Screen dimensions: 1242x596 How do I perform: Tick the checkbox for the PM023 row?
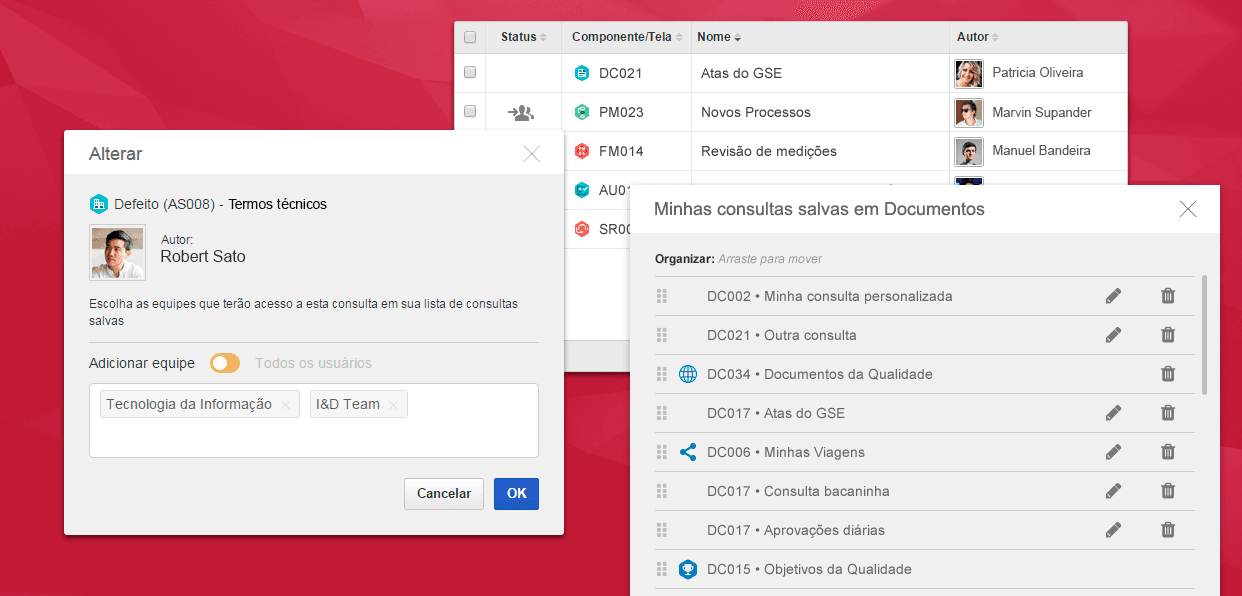point(470,111)
